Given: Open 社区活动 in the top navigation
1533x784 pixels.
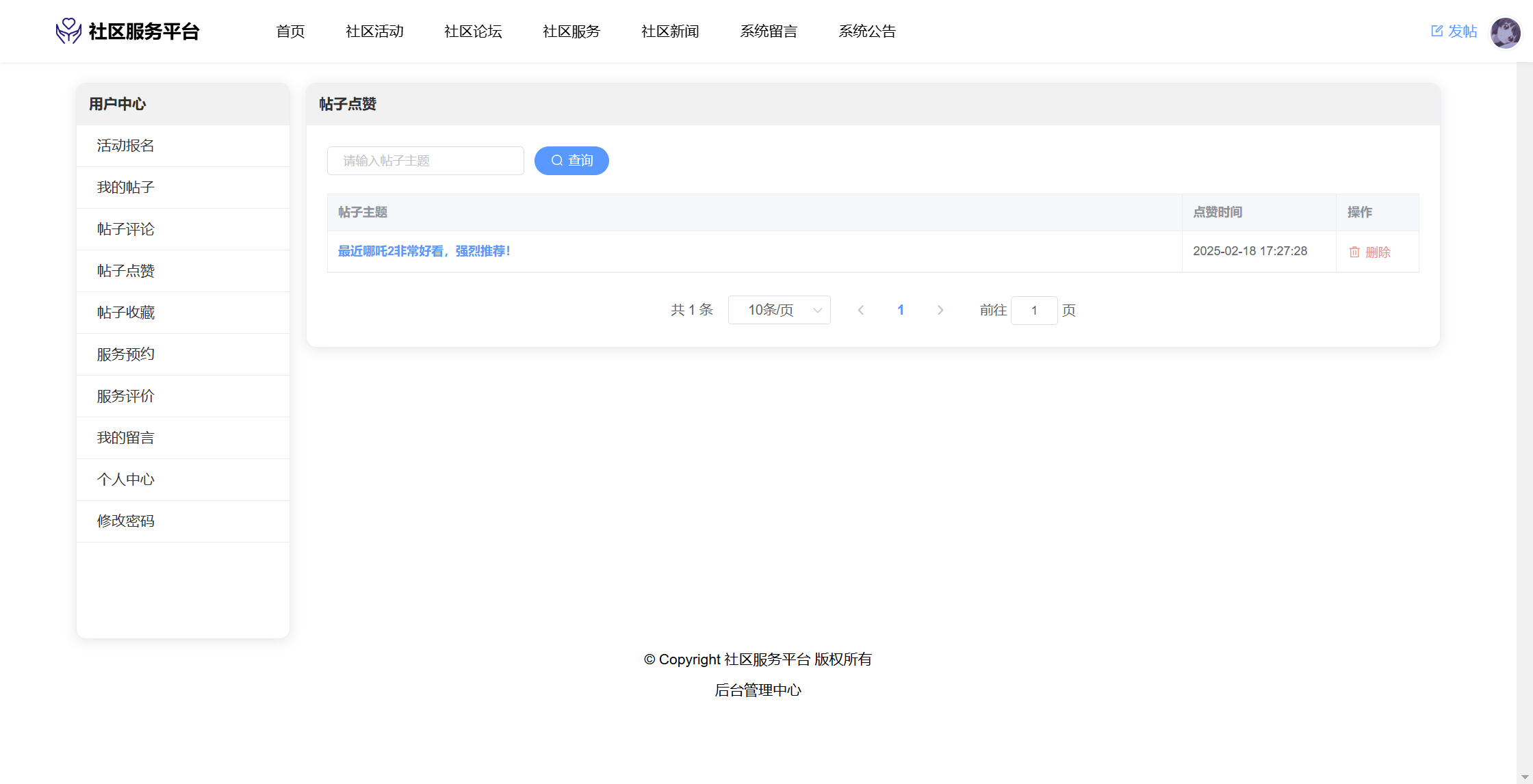Looking at the screenshot, I should tap(374, 31).
